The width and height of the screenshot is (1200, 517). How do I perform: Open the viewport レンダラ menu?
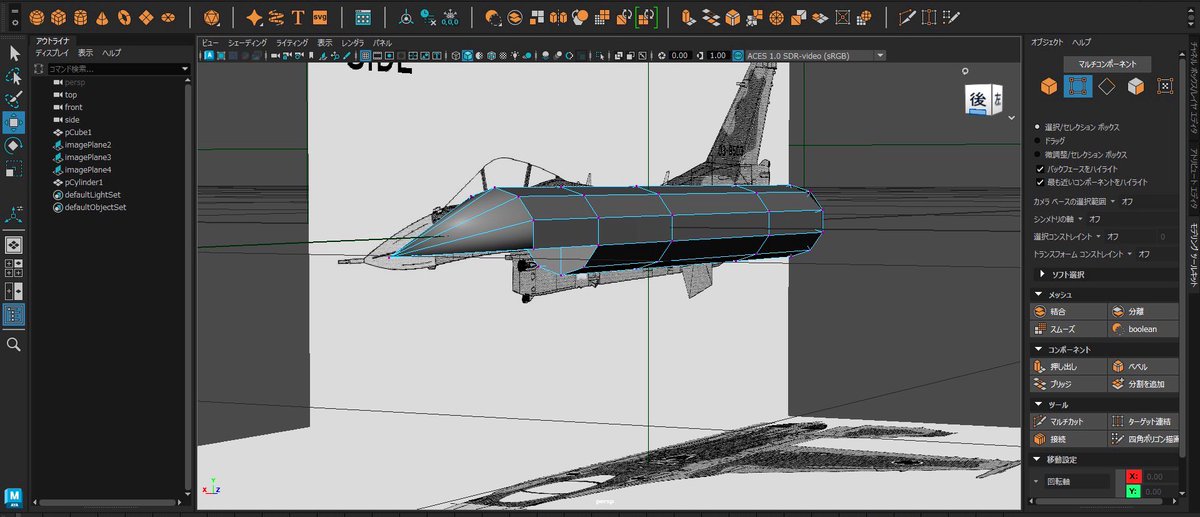click(x=352, y=43)
